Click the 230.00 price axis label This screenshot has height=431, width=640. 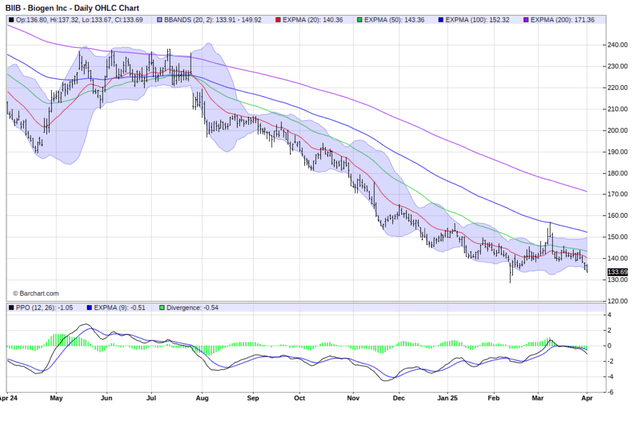618,66
